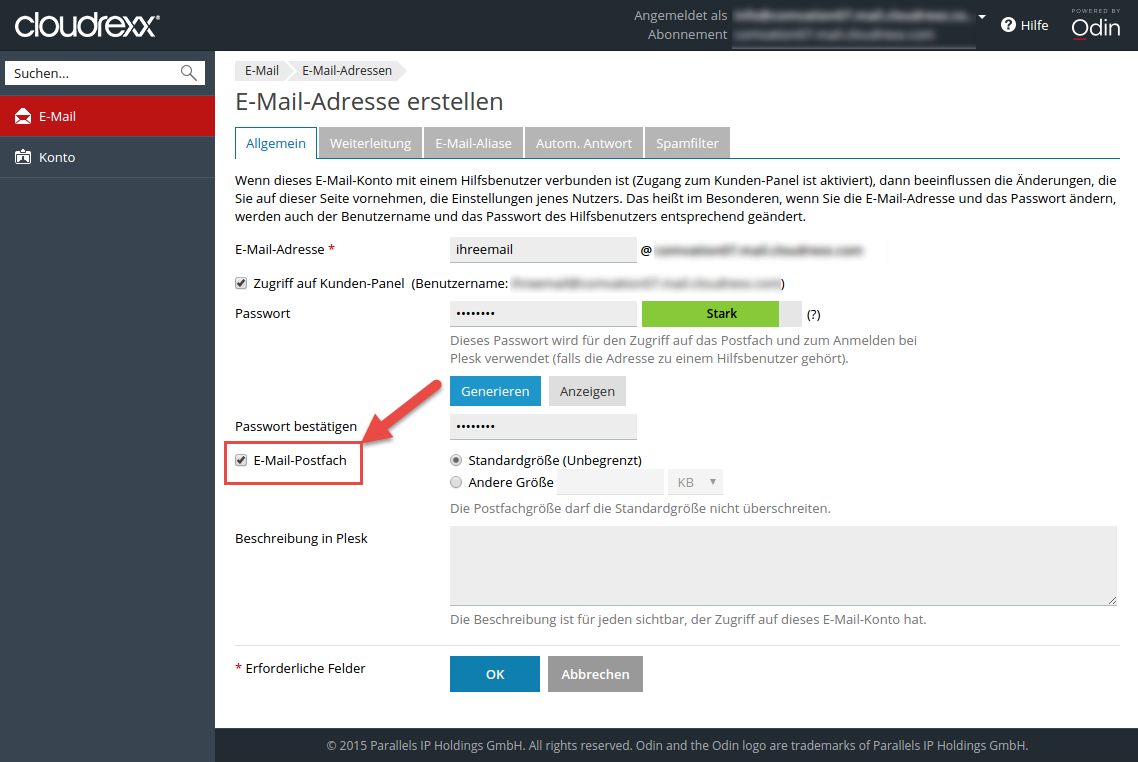Confirm with the OK button
The height and width of the screenshot is (762, 1138).
(x=495, y=674)
